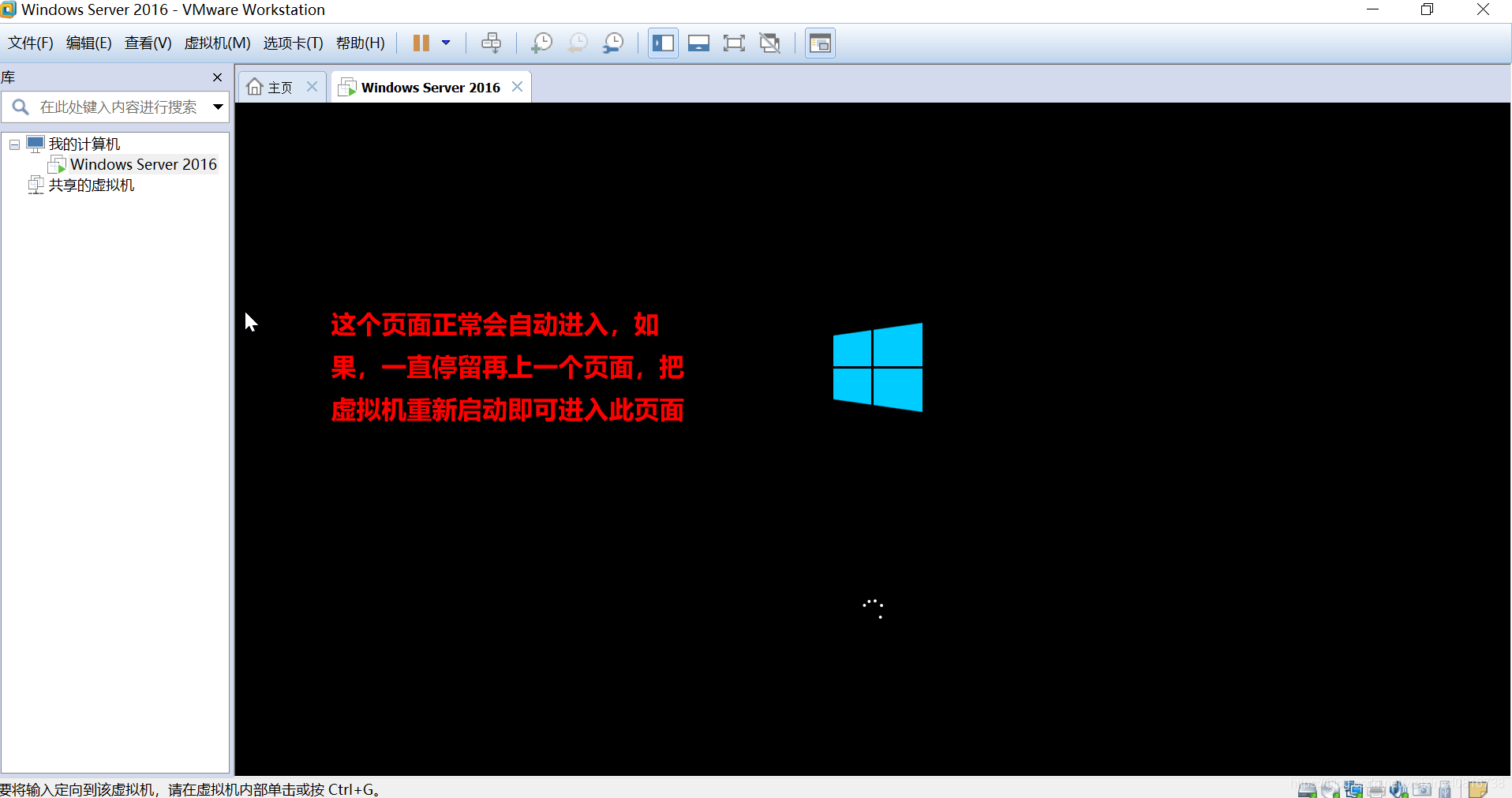Image resolution: width=1512 pixels, height=798 pixels.
Task: Click the USB device status icon
Action: (1445, 789)
